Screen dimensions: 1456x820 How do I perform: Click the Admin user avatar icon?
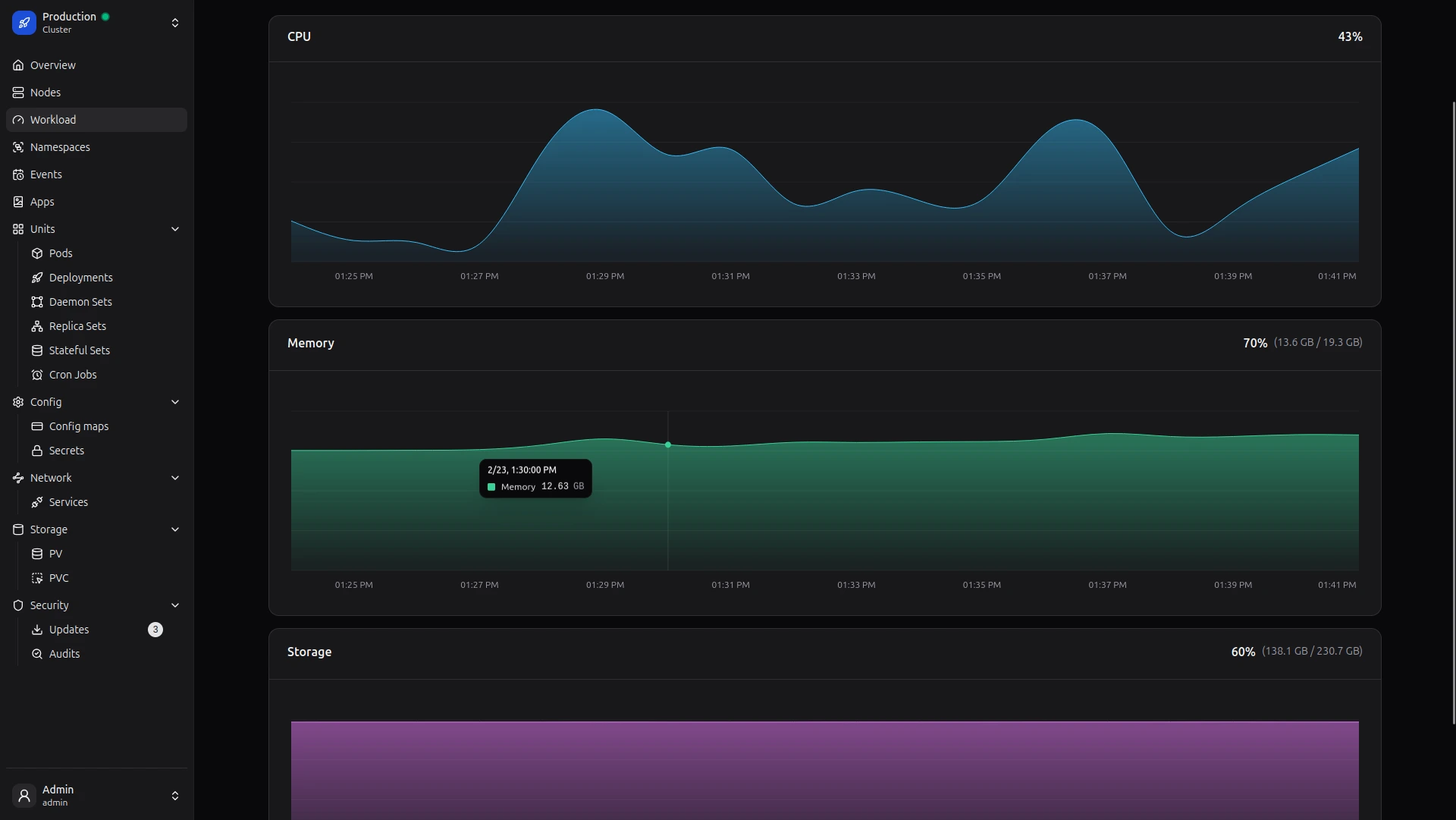(x=24, y=795)
